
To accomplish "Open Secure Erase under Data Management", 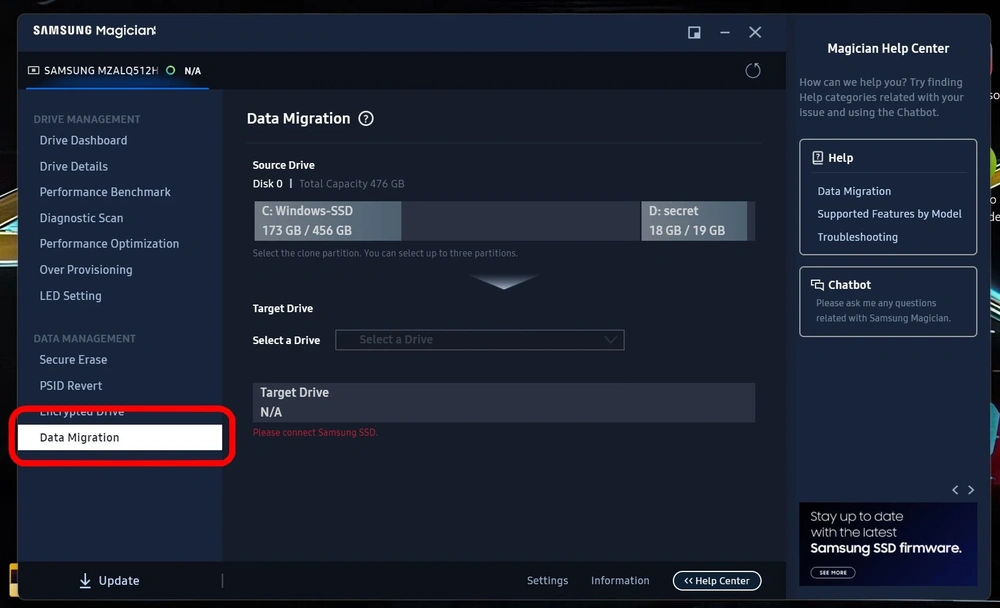I will [73, 360].
